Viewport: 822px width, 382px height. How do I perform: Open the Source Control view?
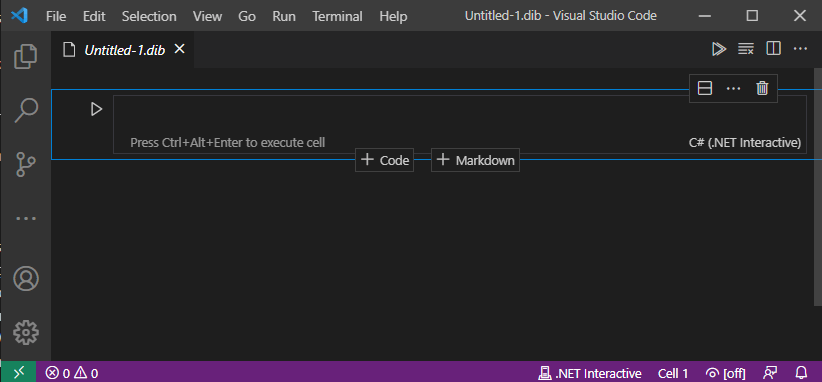26,164
